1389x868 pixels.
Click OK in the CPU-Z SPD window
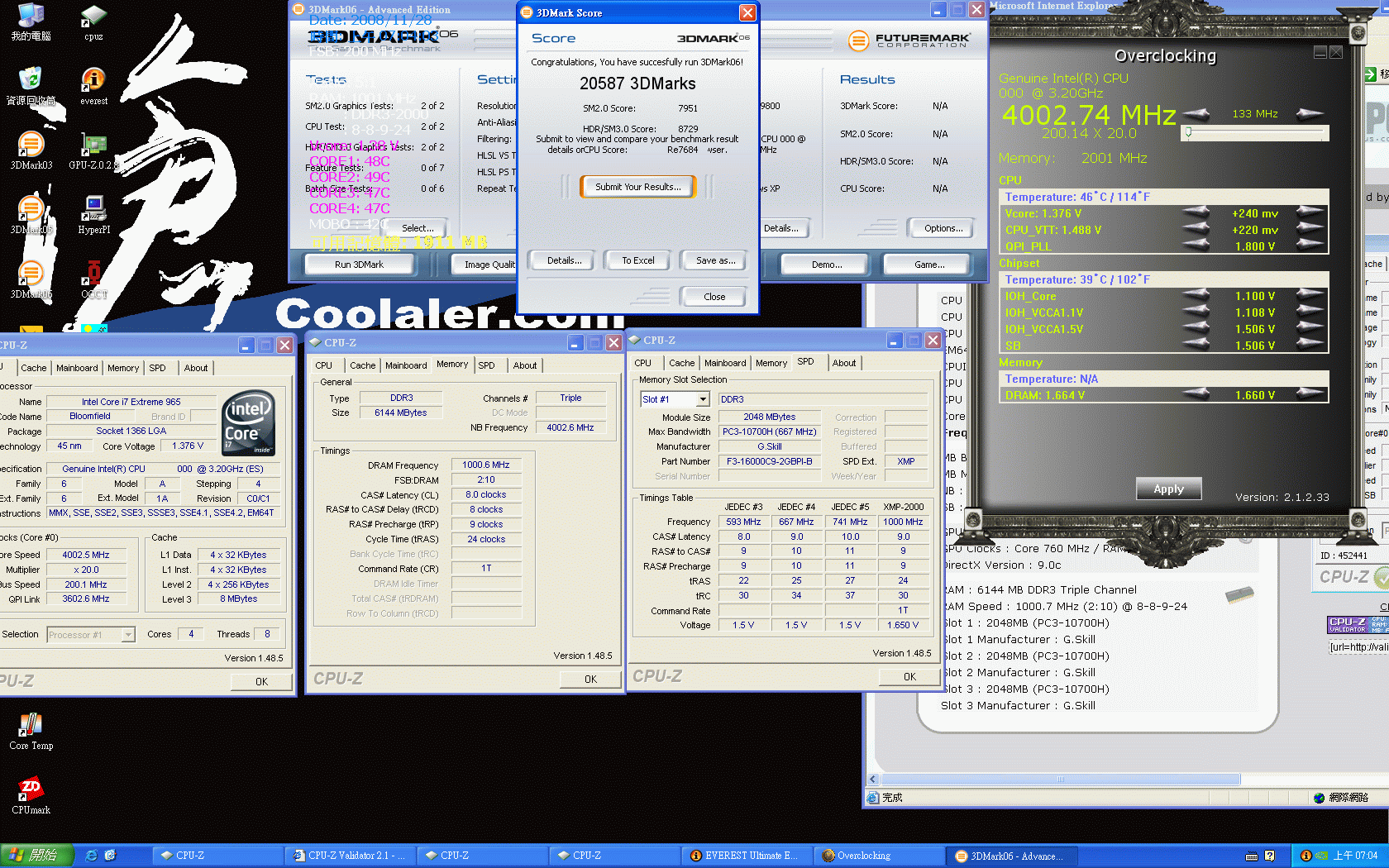pyautogui.click(x=909, y=676)
